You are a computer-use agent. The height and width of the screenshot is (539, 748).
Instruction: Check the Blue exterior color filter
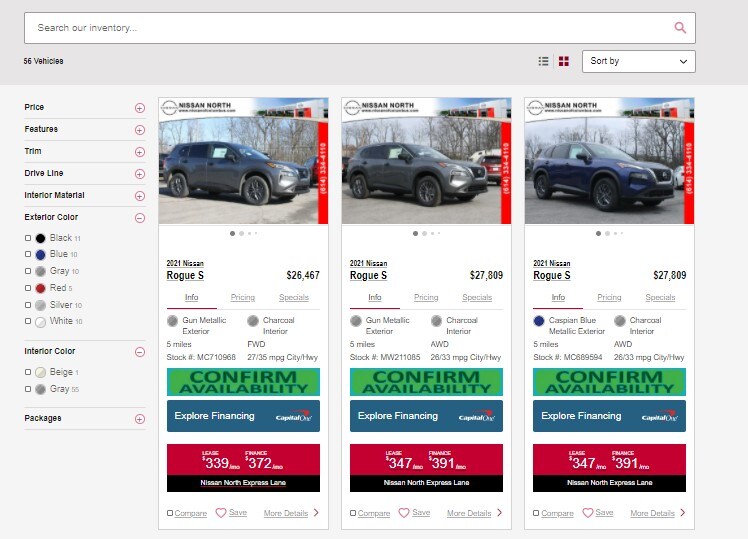tap(28, 254)
